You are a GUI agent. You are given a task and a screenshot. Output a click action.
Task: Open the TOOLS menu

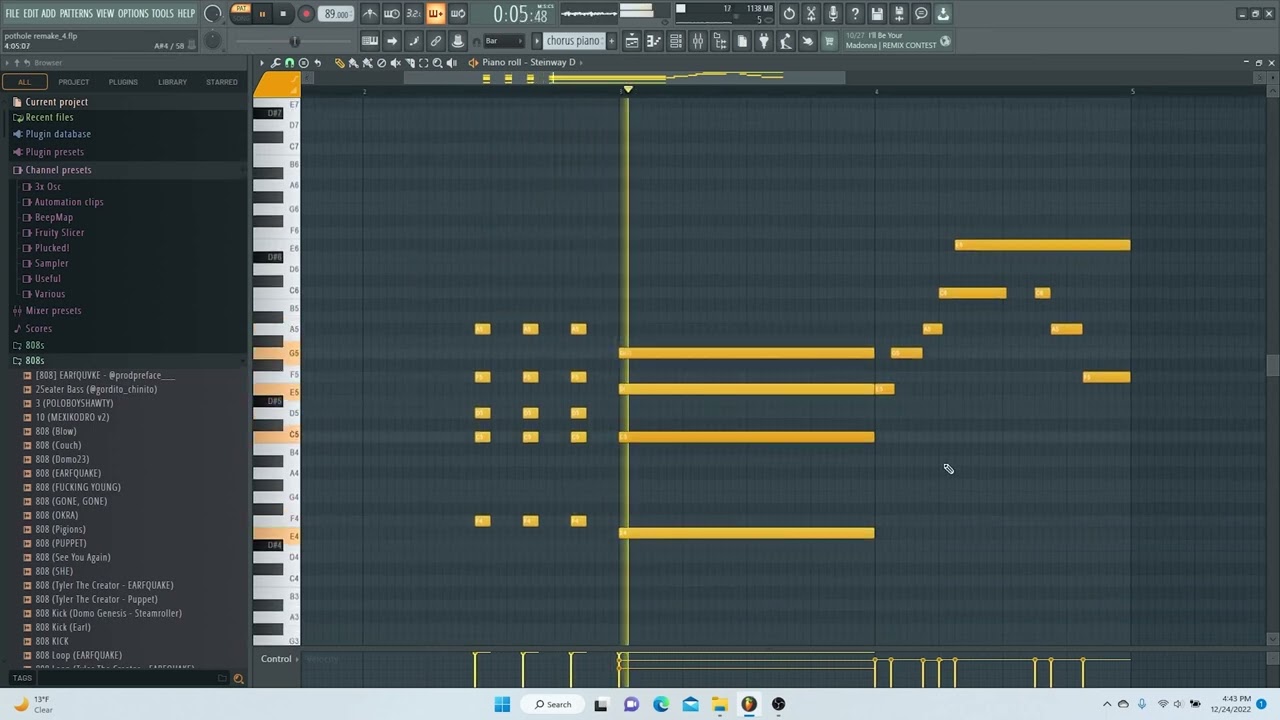163,13
